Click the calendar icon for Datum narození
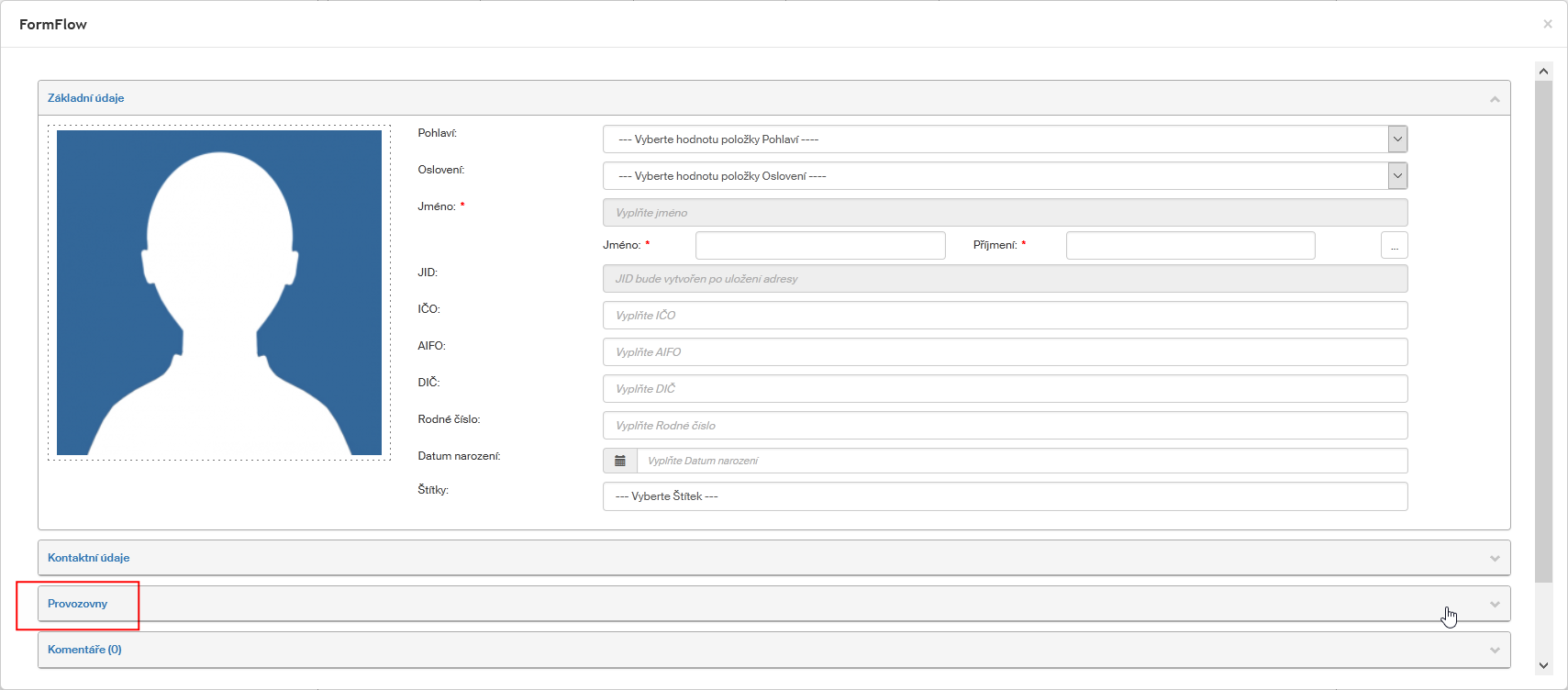 [x=620, y=461]
